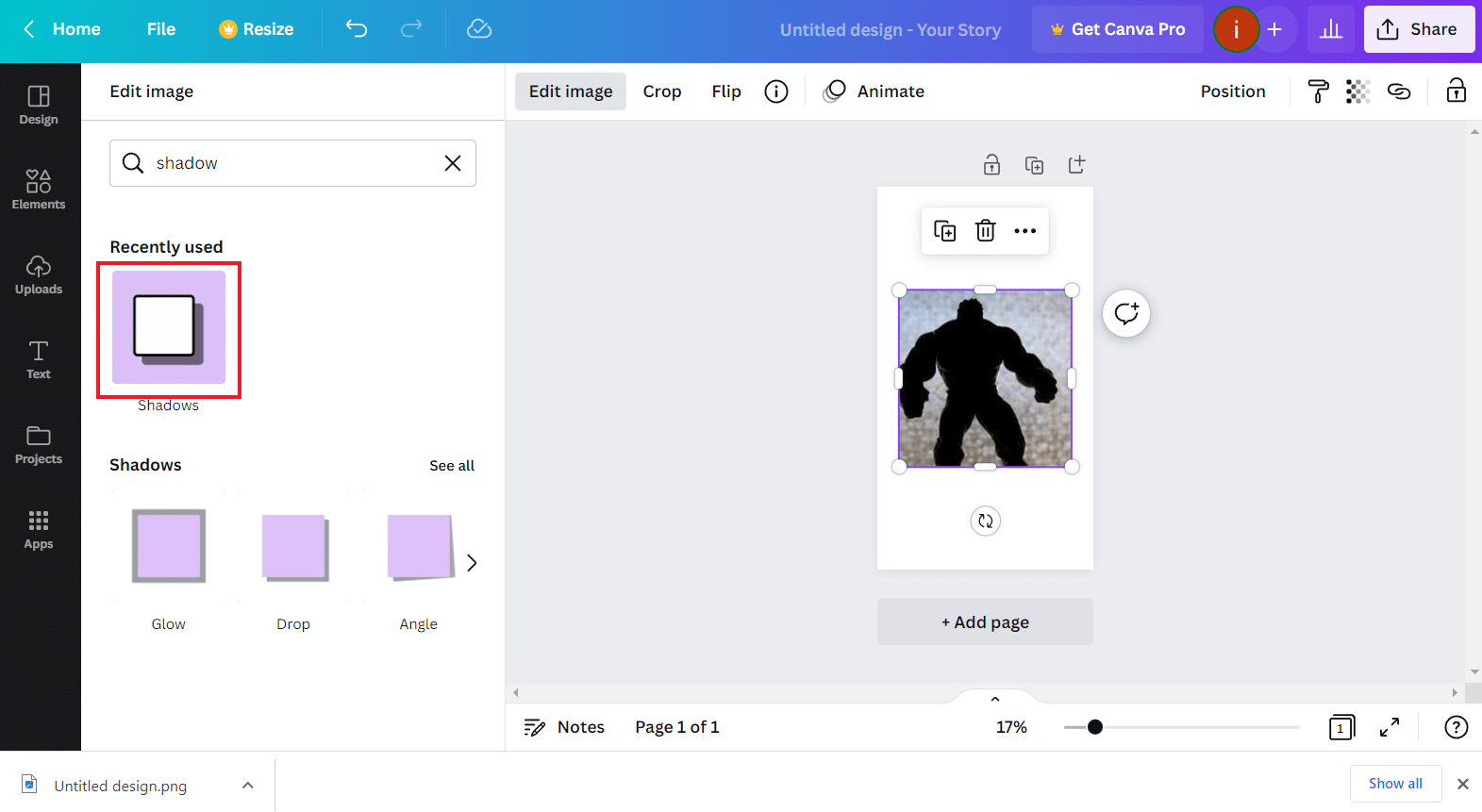Click Get Canva Pro button
The width and height of the screenshot is (1482, 812).
coord(1118,29)
